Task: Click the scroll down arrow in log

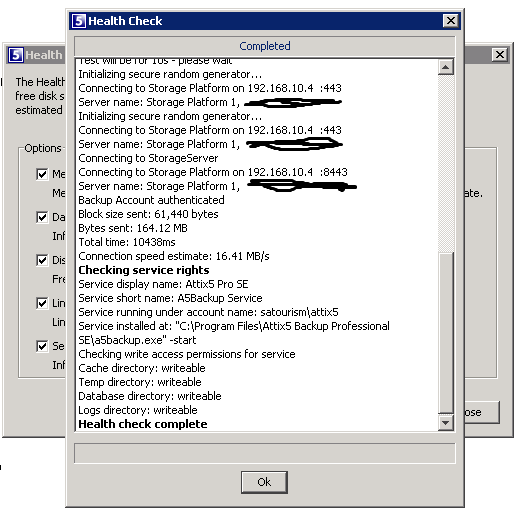Action: click(x=446, y=422)
